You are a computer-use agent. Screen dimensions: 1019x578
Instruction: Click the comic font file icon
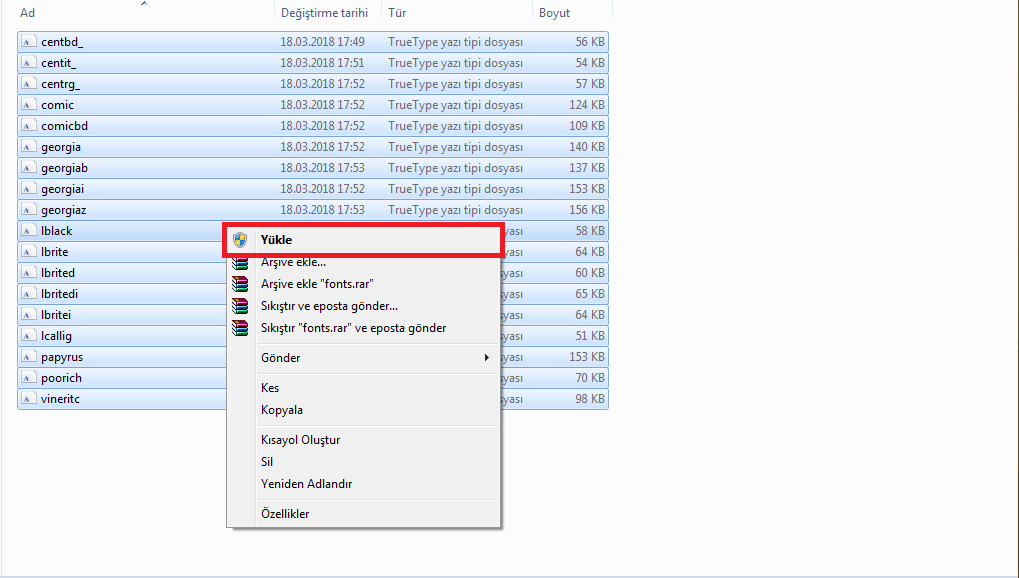(29, 105)
